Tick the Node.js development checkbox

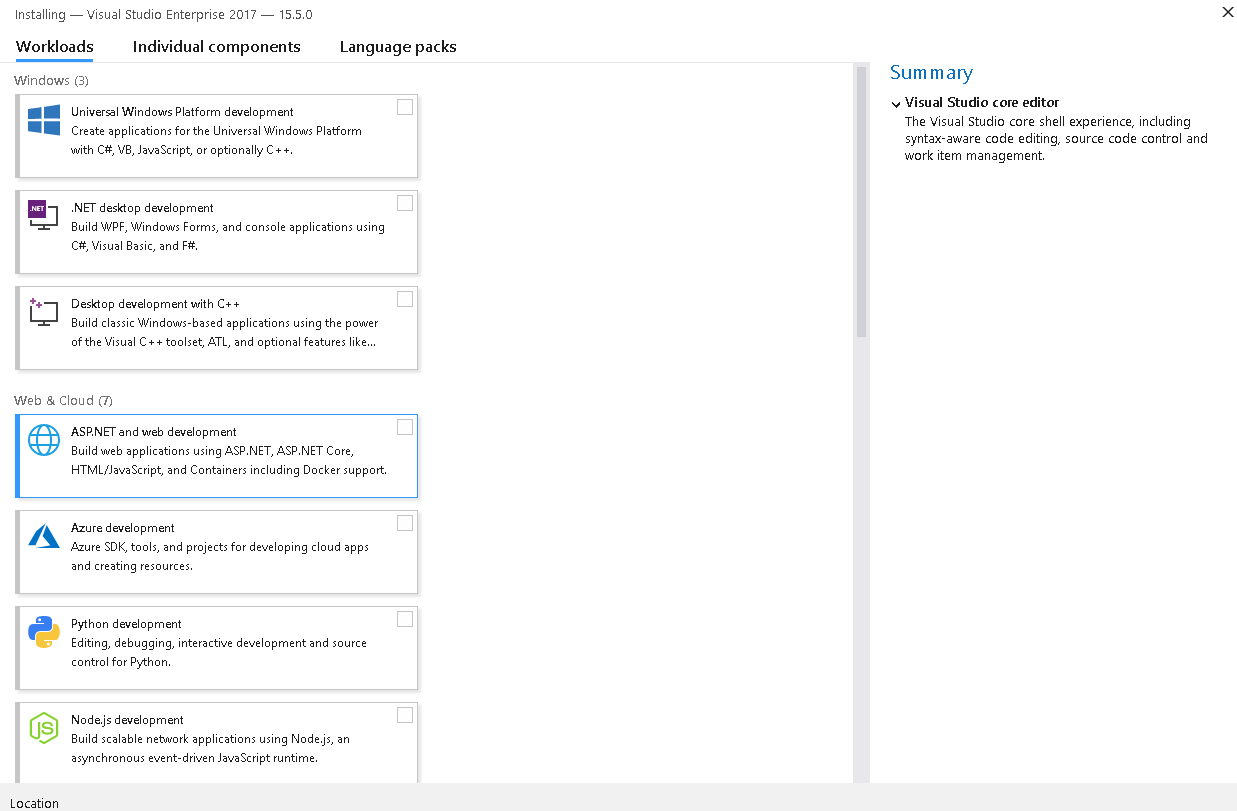tap(405, 715)
